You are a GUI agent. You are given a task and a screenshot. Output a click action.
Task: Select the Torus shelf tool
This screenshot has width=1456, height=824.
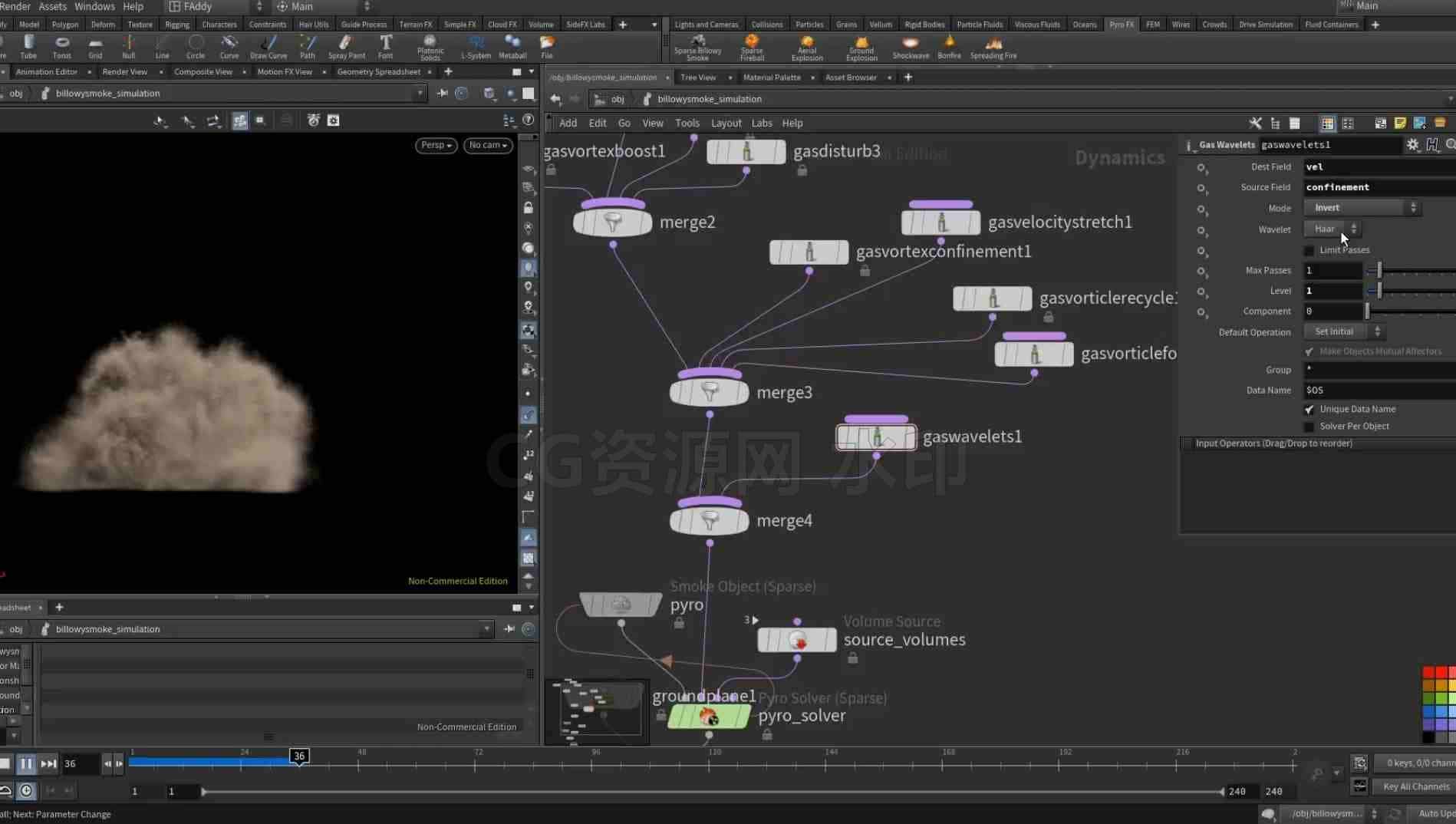62,47
